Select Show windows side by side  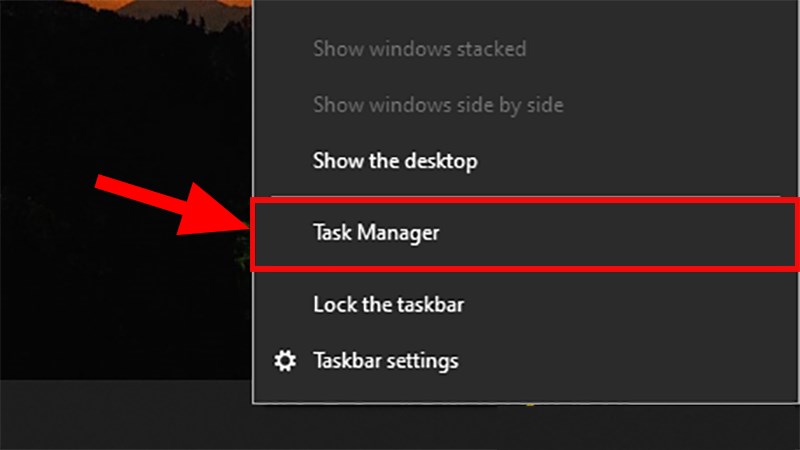point(438,104)
